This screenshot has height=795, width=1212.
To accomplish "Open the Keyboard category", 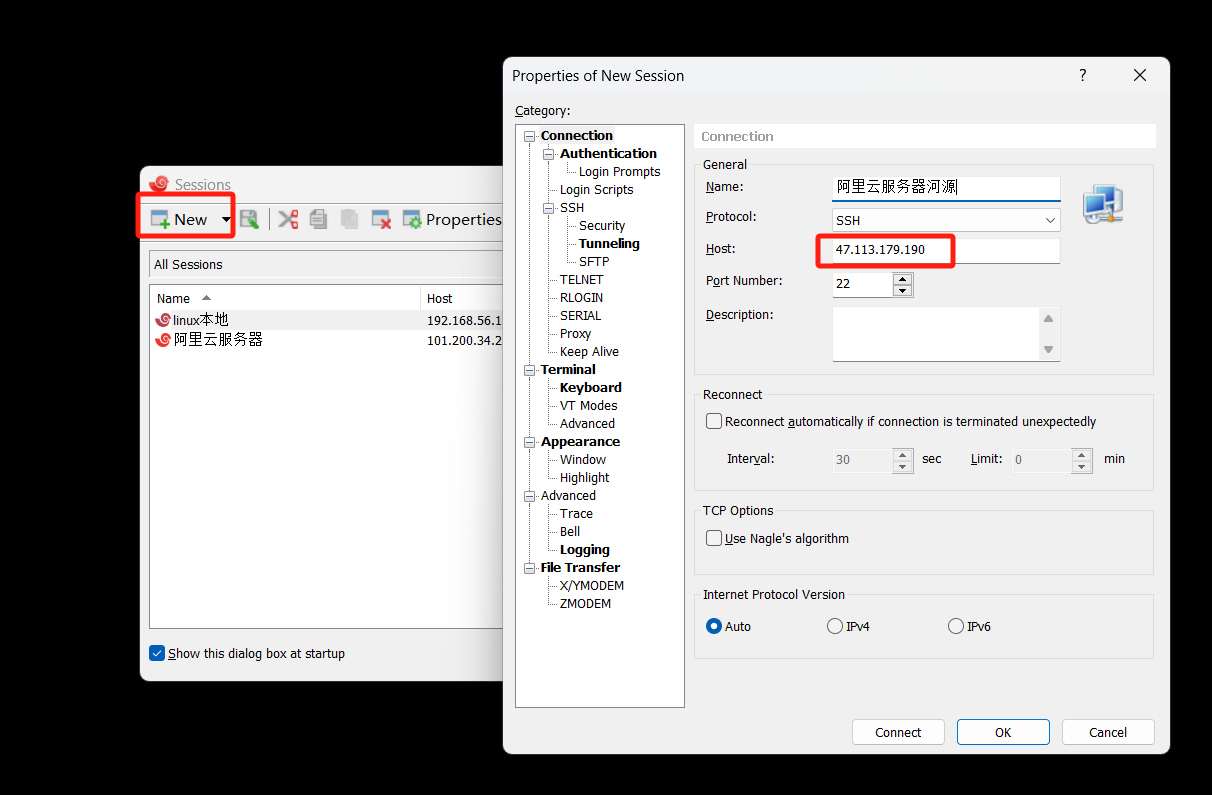I will tap(590, 388).
